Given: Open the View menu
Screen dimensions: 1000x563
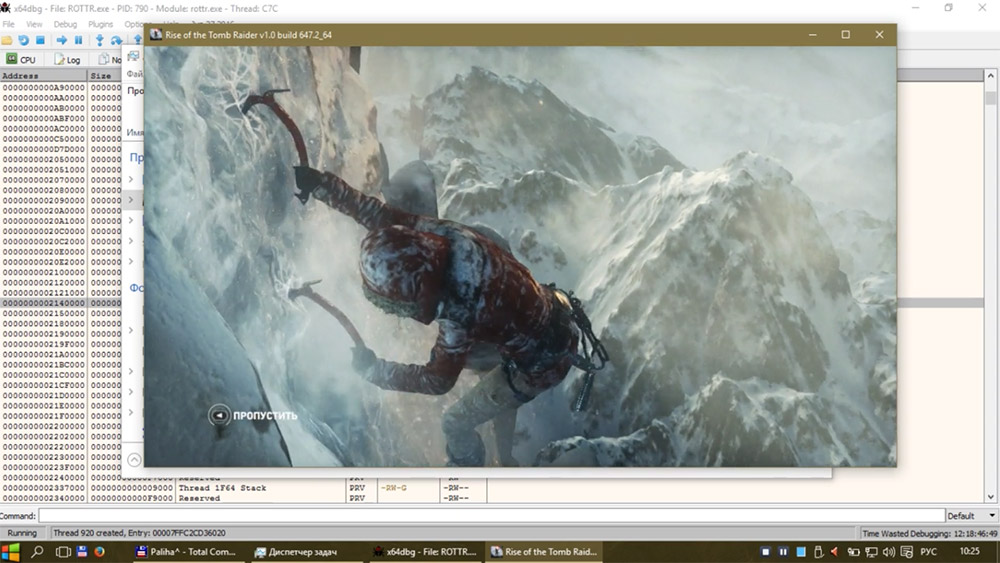Looking at the screenshot, I should tap(34, 23).
